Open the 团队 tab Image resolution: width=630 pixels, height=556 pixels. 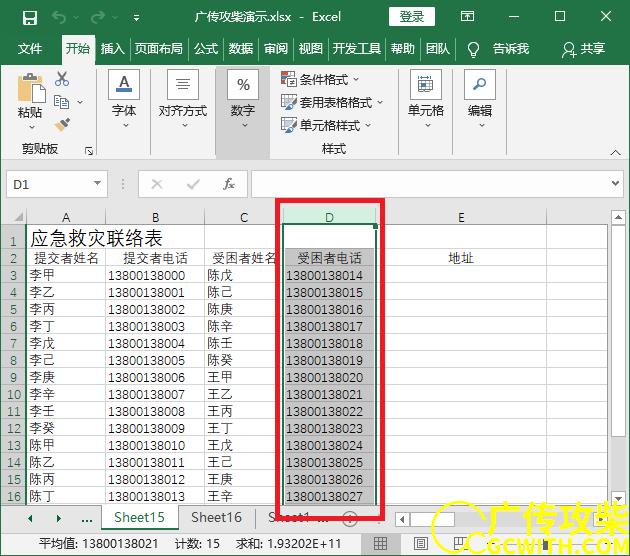(x=438, y=49)
